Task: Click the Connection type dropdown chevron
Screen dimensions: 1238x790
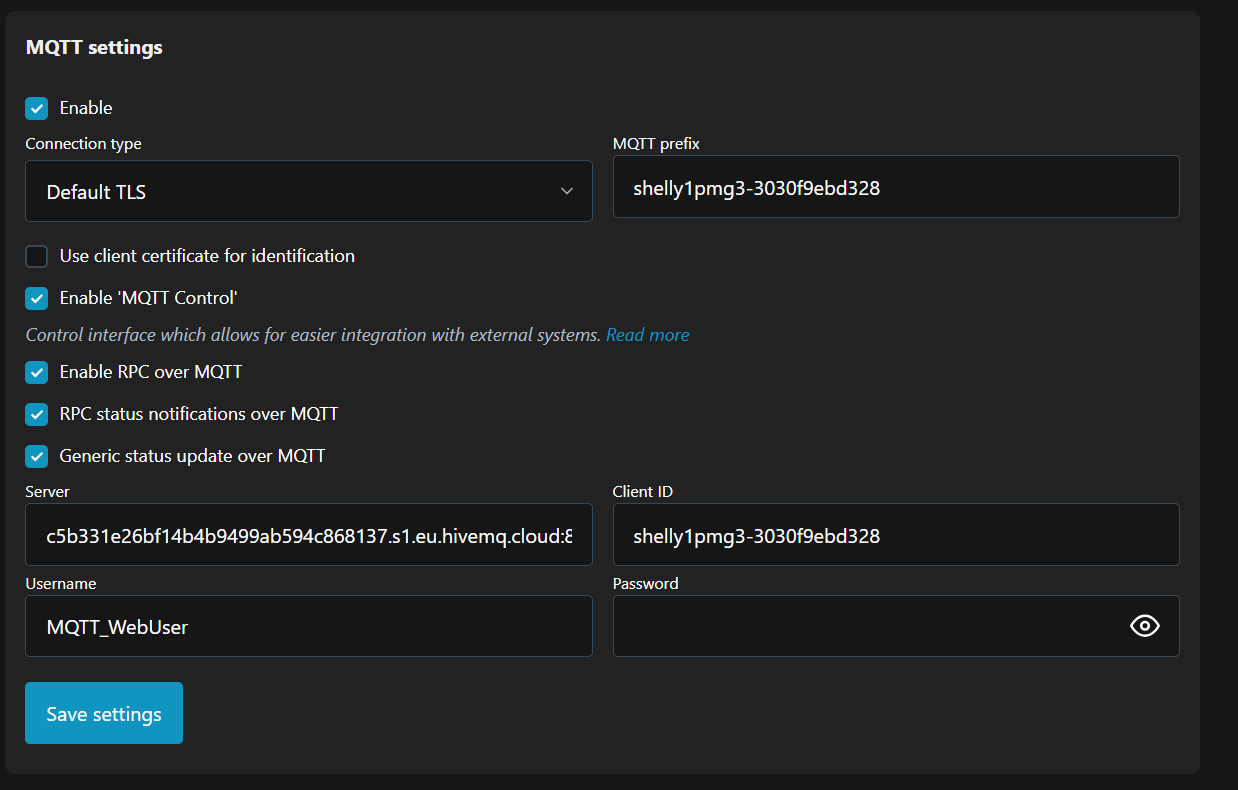Action: [x=567, y=191]
